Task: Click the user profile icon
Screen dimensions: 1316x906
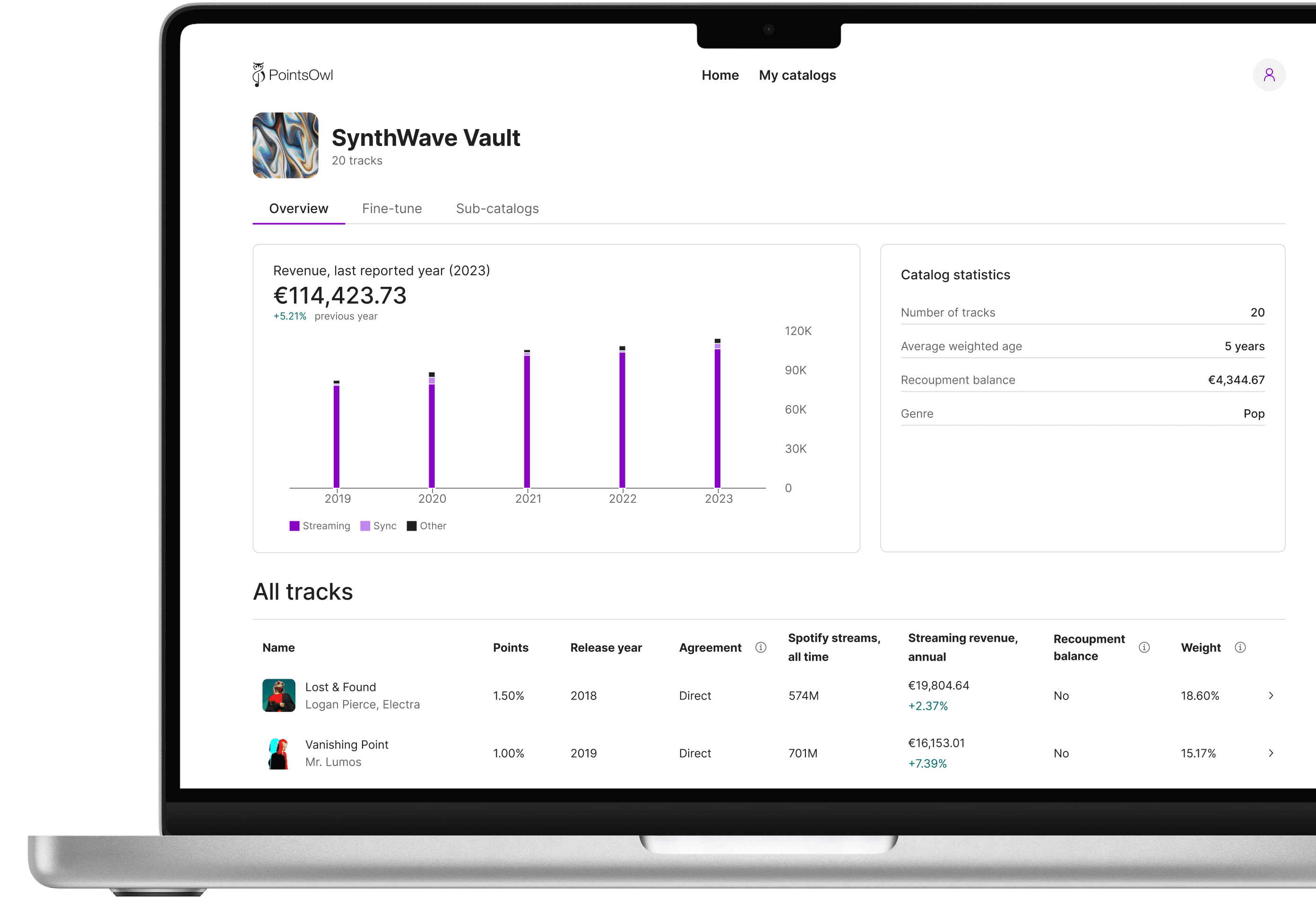Action: [x=1270, y=75]
